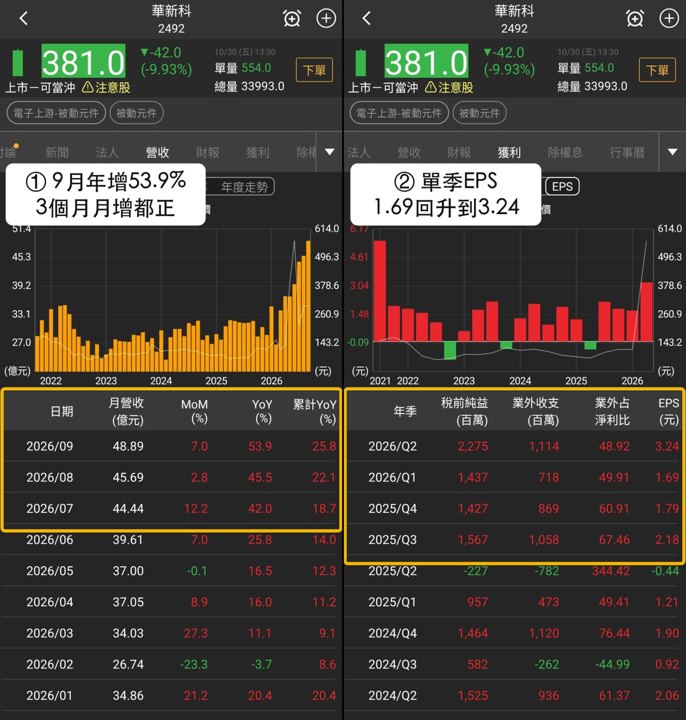The image size is (686, 720).
Task: Switch to 營收 tab on right screen
Action: 409,152
